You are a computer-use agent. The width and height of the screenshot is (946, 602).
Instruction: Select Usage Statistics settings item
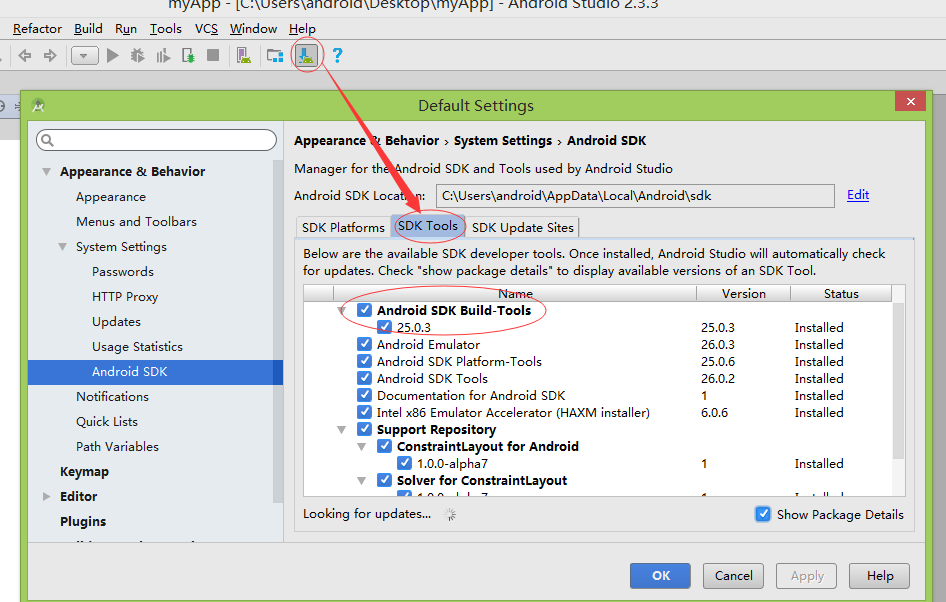coord(137,346)
